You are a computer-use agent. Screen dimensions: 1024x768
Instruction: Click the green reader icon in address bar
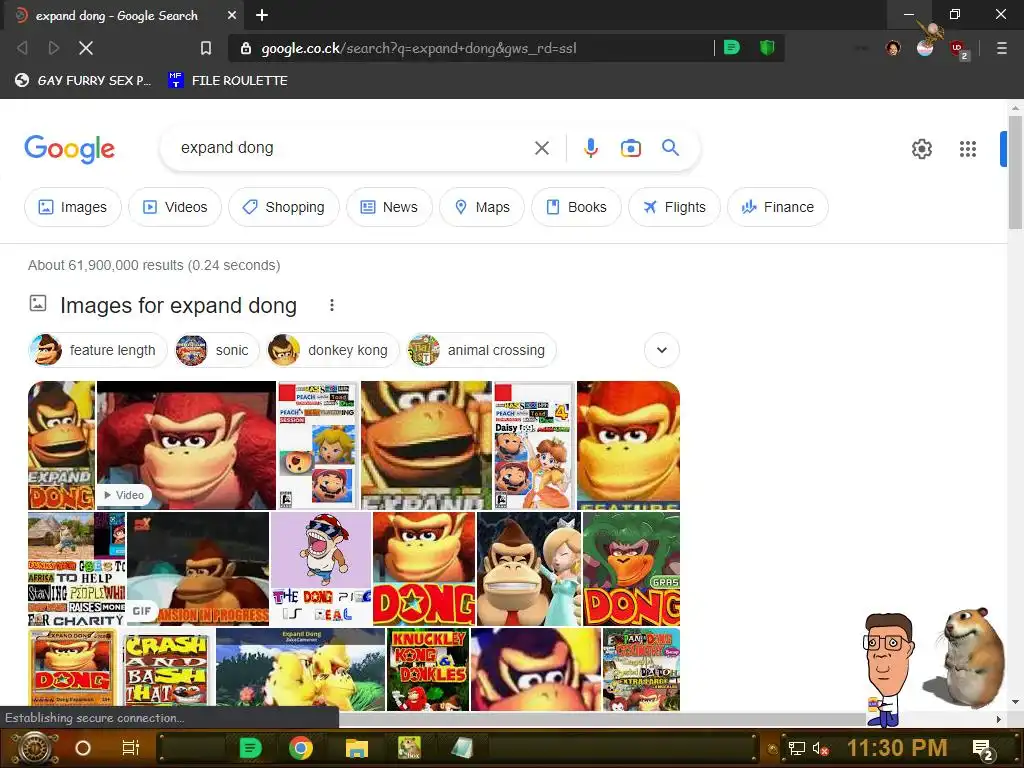pos(732,47)
